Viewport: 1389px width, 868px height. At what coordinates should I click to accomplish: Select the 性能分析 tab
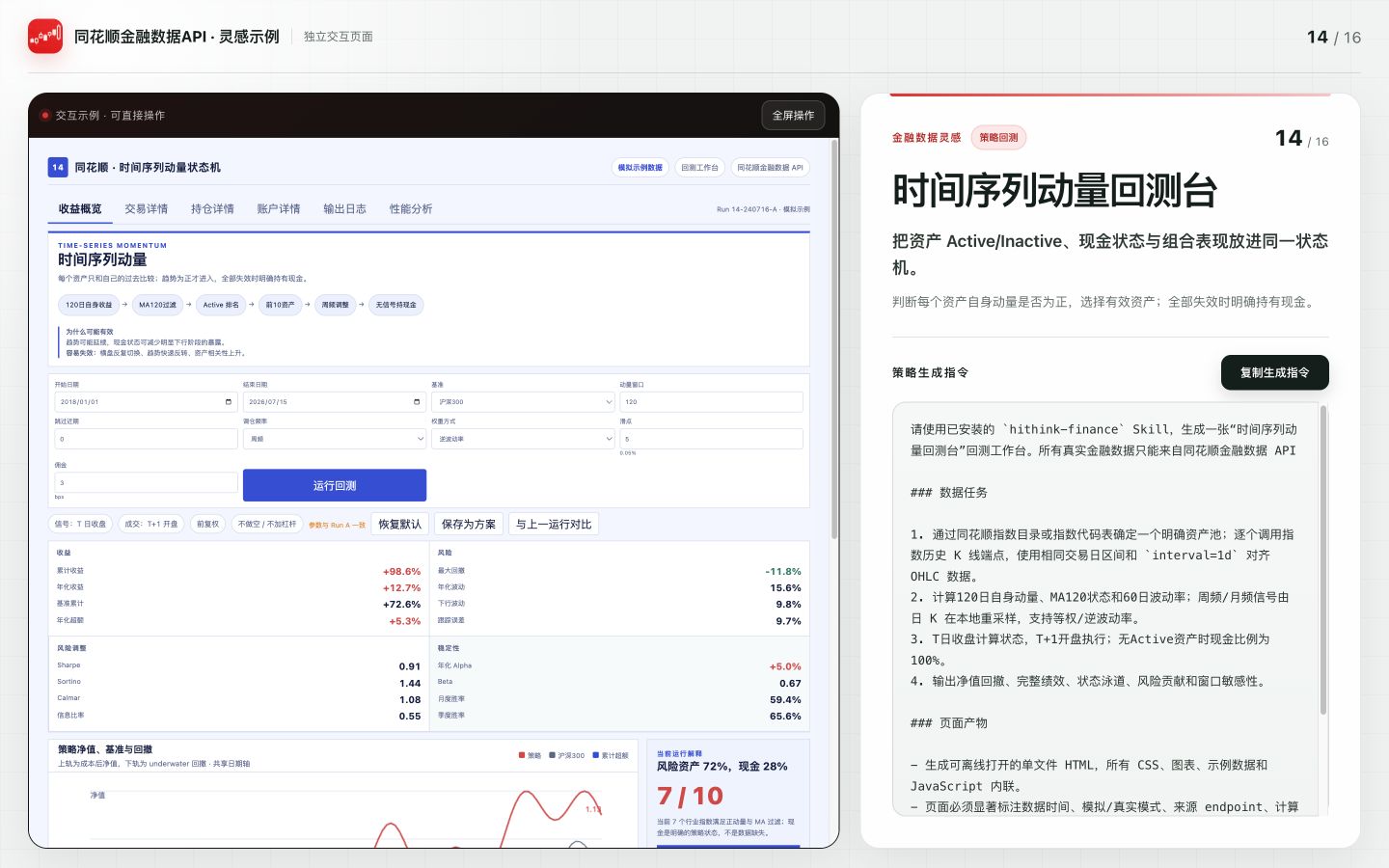411,208
